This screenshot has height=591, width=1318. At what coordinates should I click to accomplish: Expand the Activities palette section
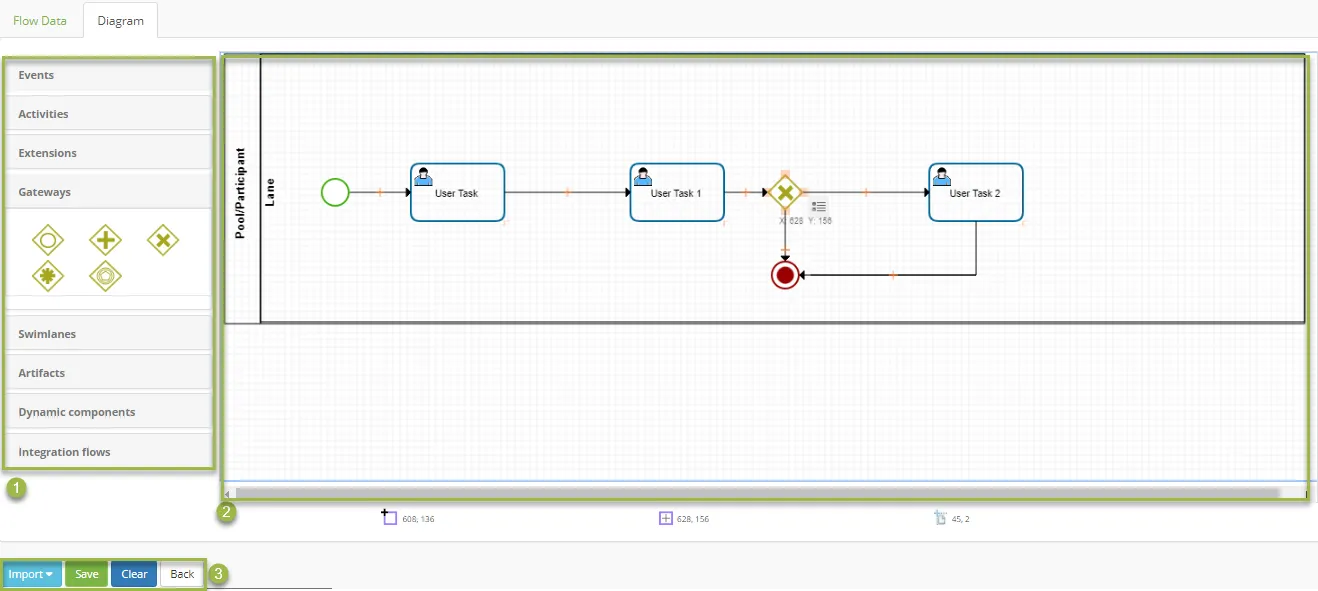point(109,114)
